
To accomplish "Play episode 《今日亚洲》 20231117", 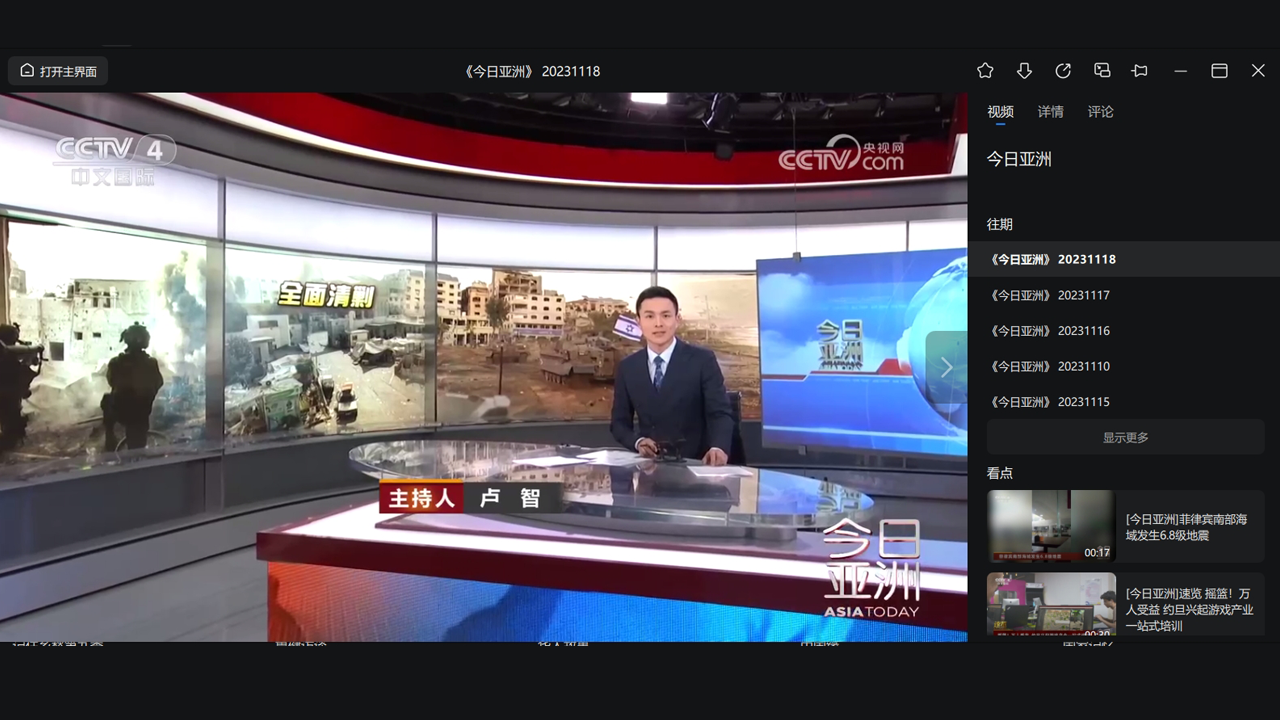I will click(x=1049, y=295).
